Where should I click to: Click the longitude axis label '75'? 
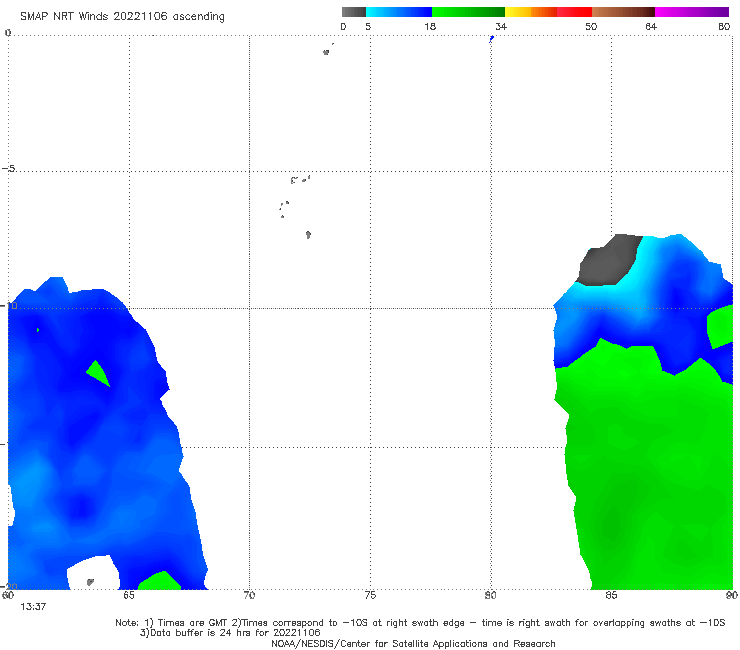[370, 595]
